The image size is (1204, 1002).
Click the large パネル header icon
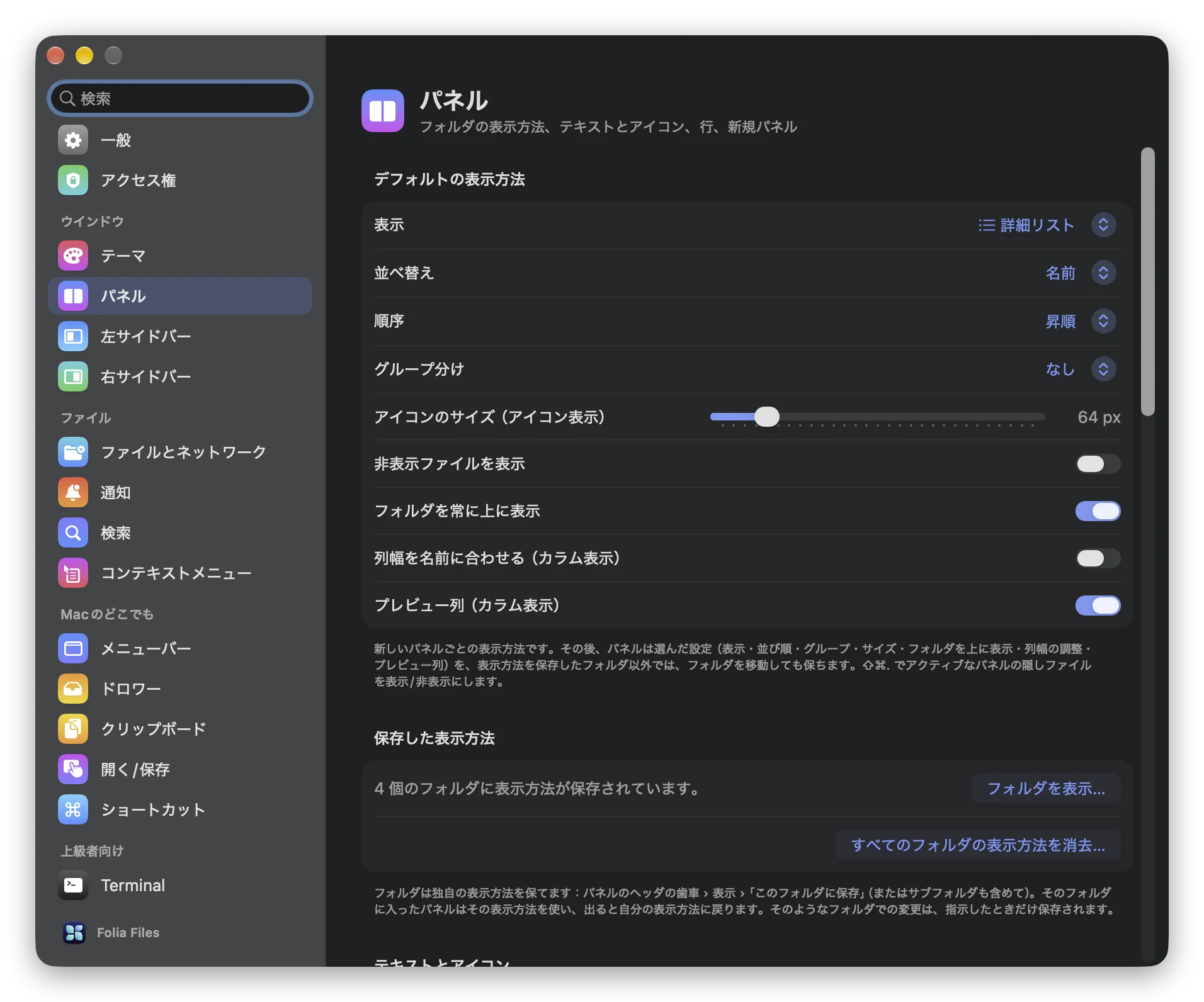(382, 111)
